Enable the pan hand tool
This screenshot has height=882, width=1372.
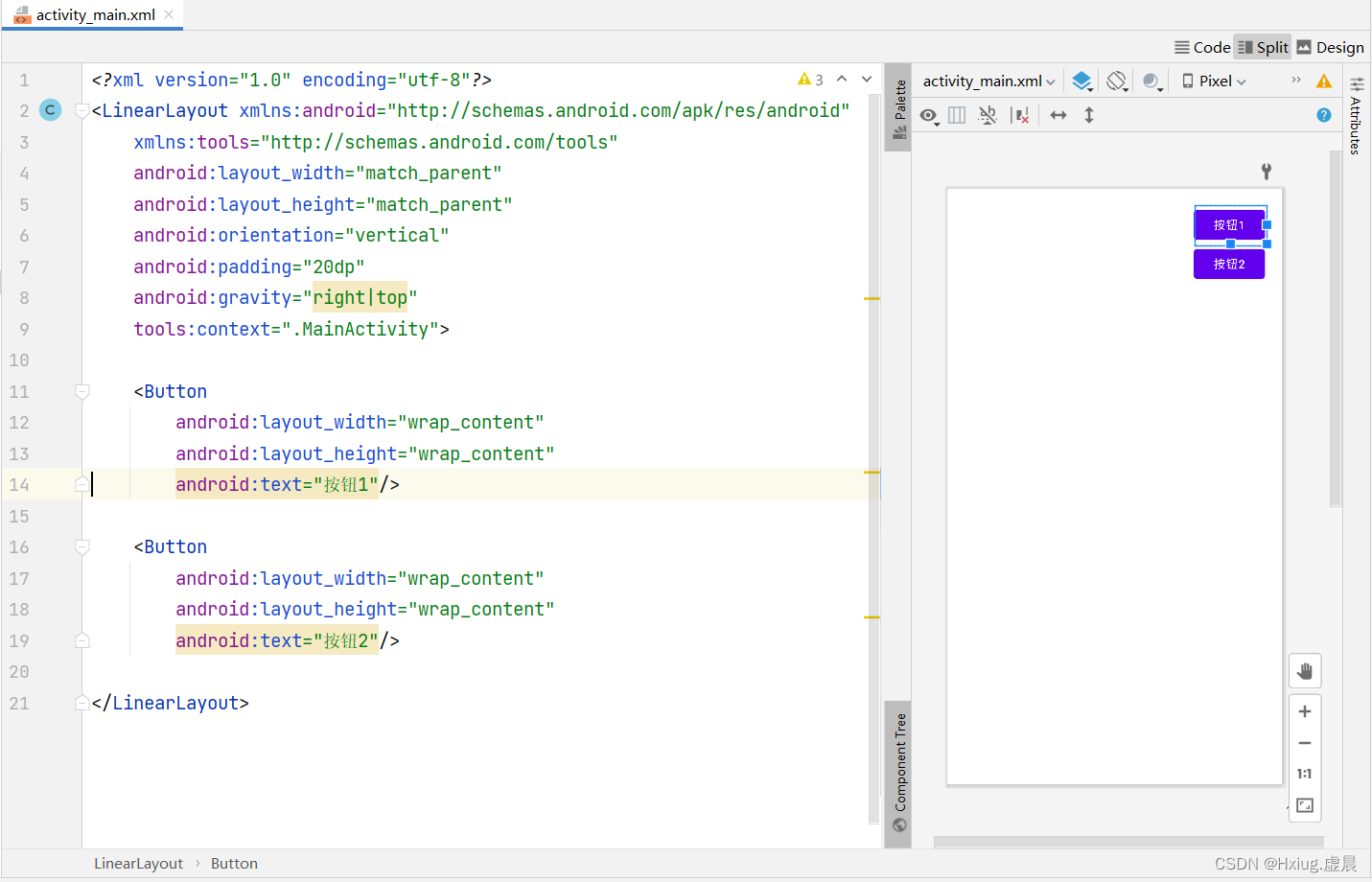point(1305,671)
